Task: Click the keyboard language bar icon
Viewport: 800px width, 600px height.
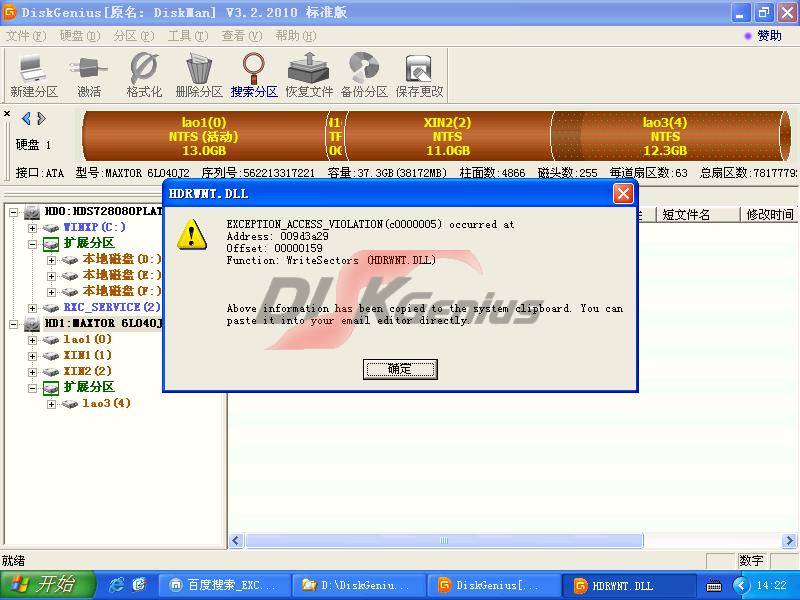Action: [x=714, y=585]
